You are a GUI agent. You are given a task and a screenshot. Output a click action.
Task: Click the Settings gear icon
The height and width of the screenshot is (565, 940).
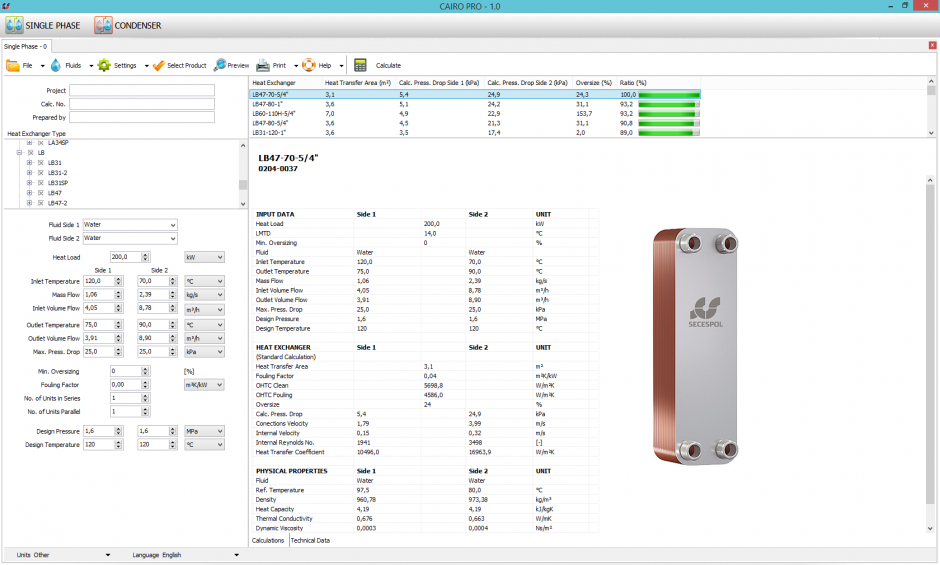[x=104, y=65]
